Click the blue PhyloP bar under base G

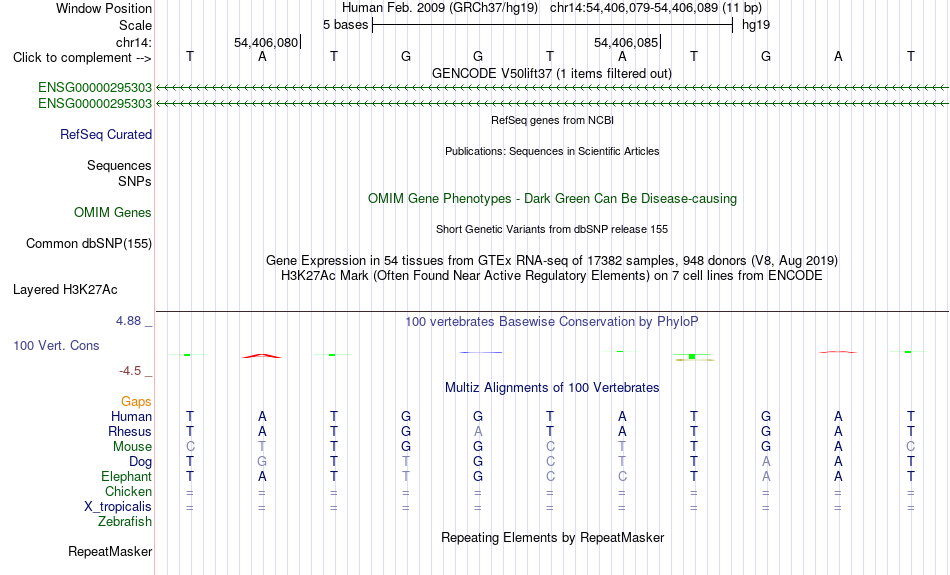tap(481, 352)
